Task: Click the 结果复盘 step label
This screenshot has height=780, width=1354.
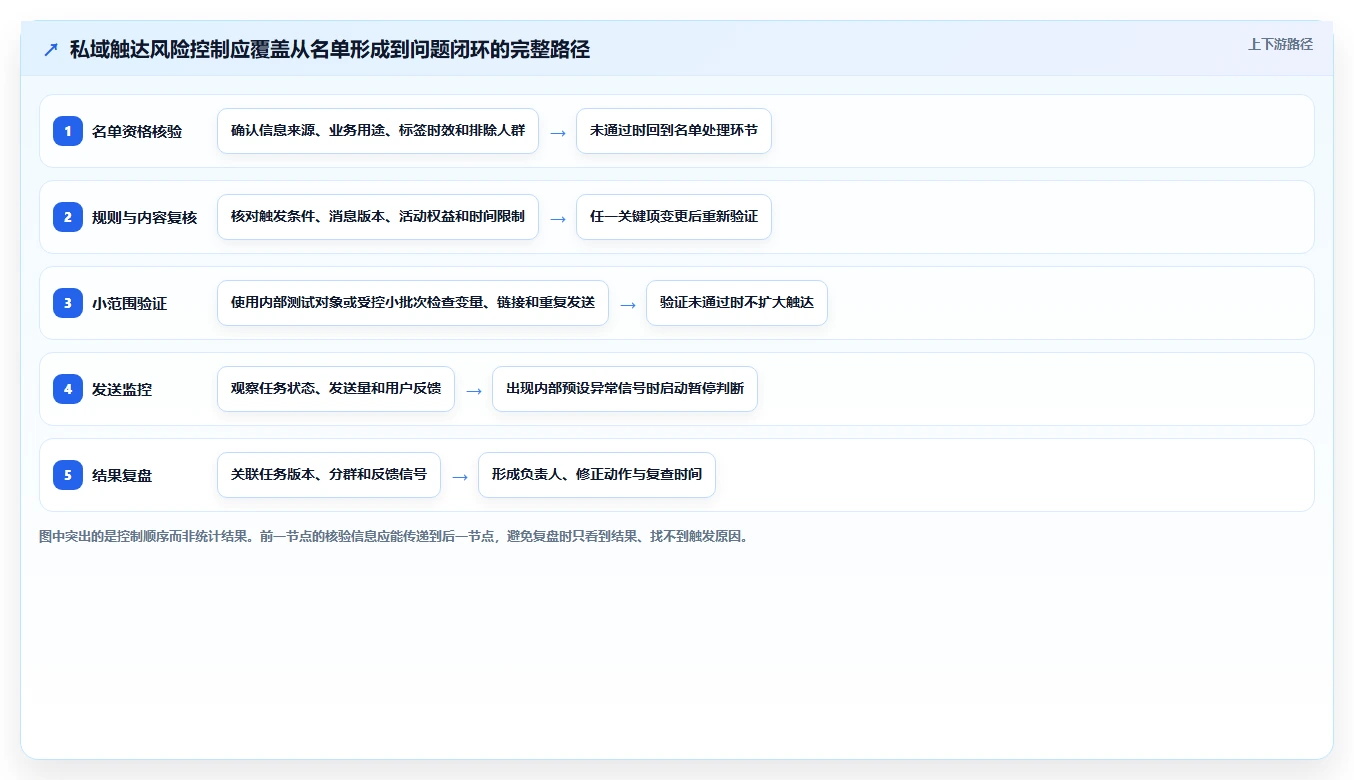Action: coord(122,475)
